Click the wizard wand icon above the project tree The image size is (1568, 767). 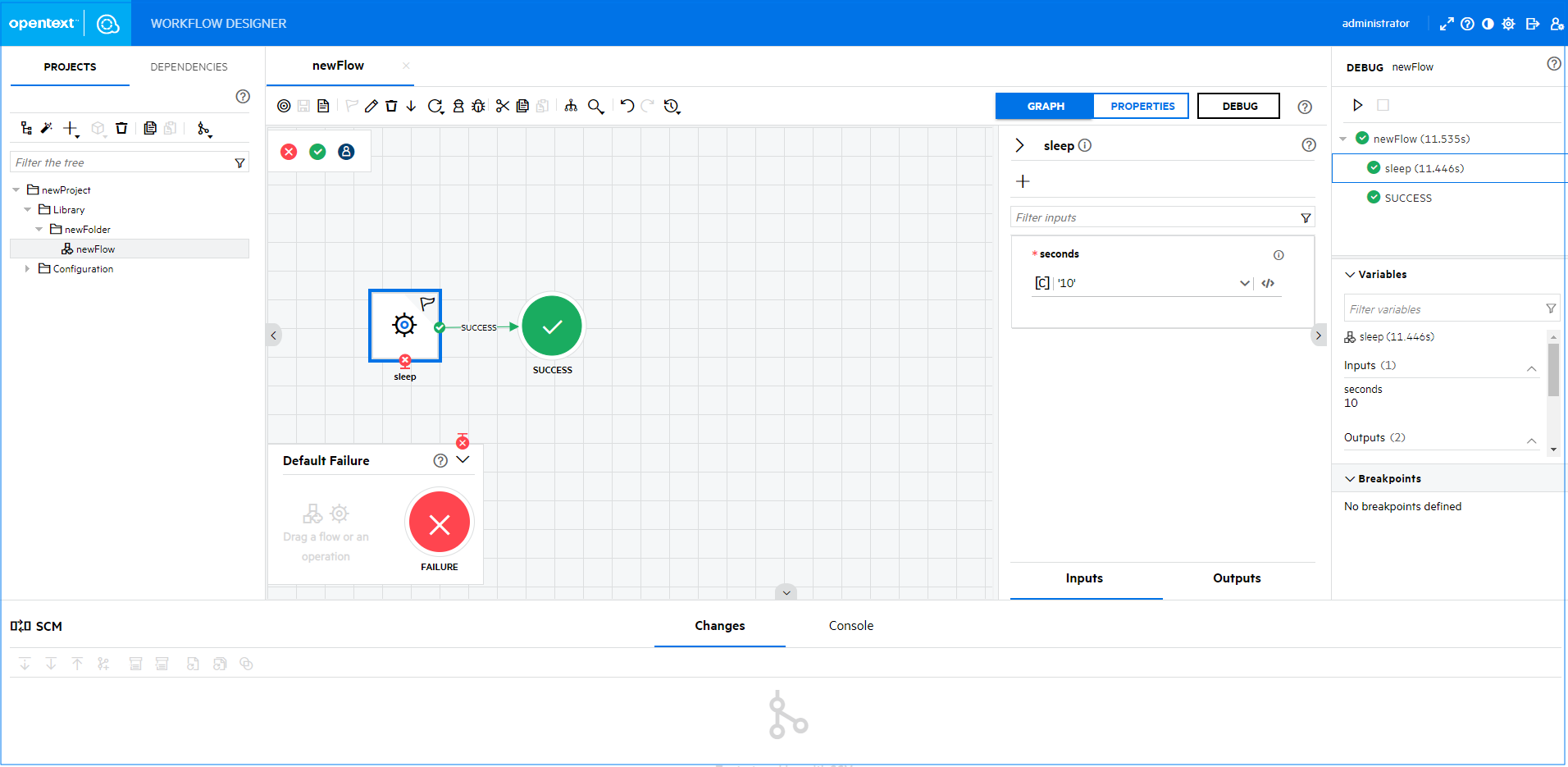[46, 128]
